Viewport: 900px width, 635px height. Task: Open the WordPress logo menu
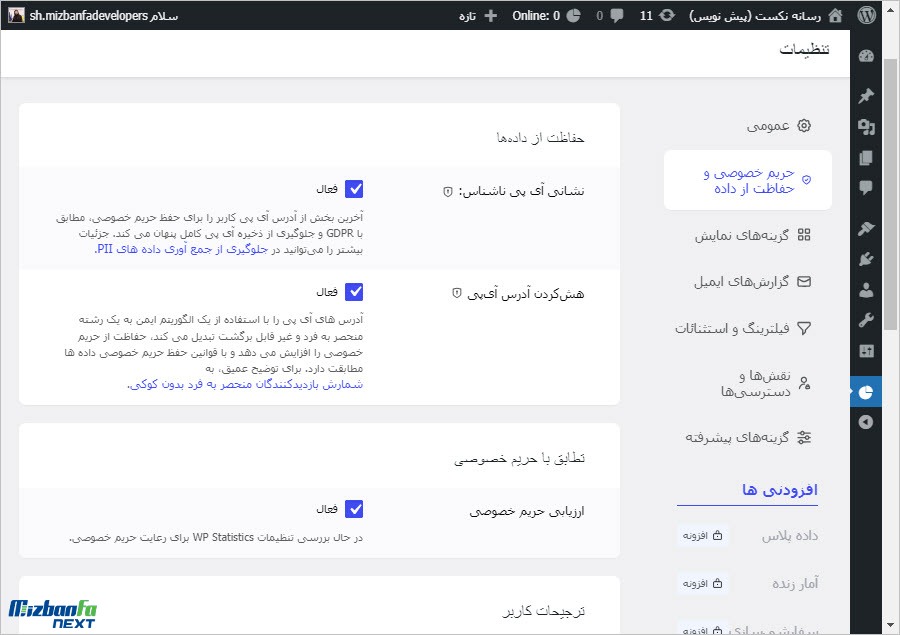click(866, 16)
